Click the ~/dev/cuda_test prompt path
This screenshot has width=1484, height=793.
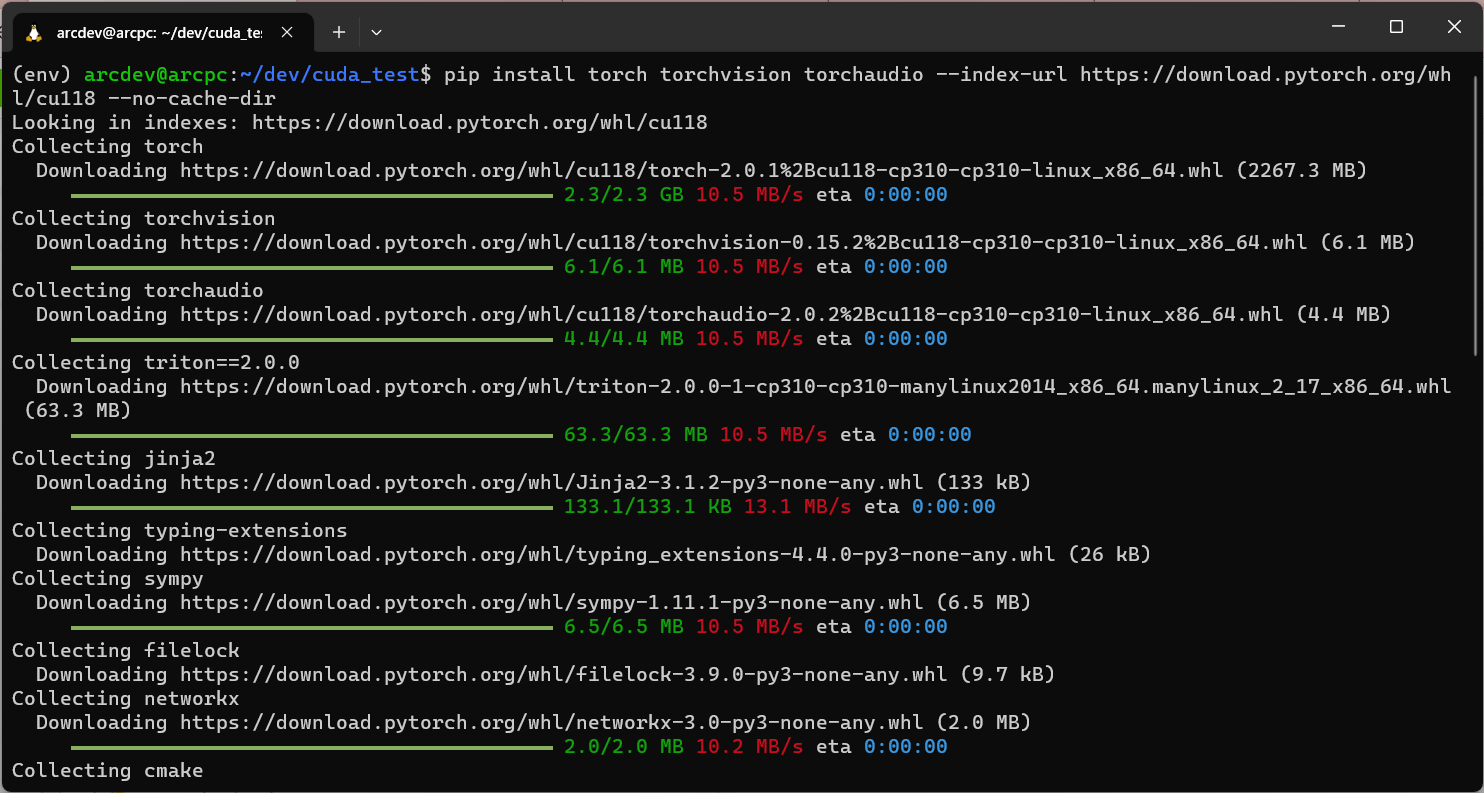(x=329, y=74)
